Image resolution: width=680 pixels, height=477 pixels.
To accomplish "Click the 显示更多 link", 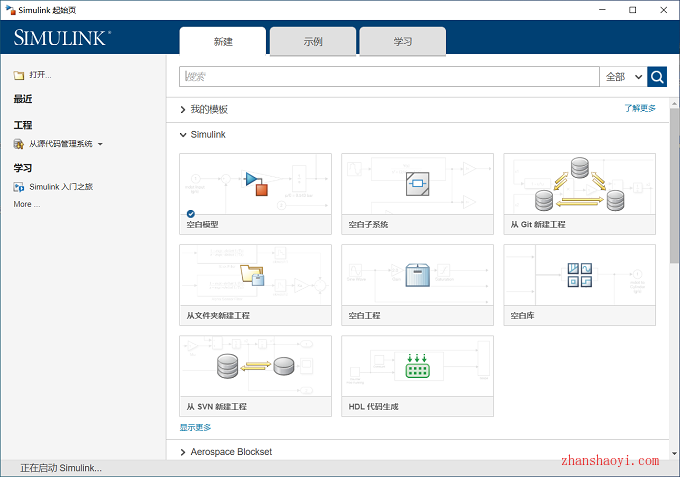I will pyautogui.click(x=195, y=427).
